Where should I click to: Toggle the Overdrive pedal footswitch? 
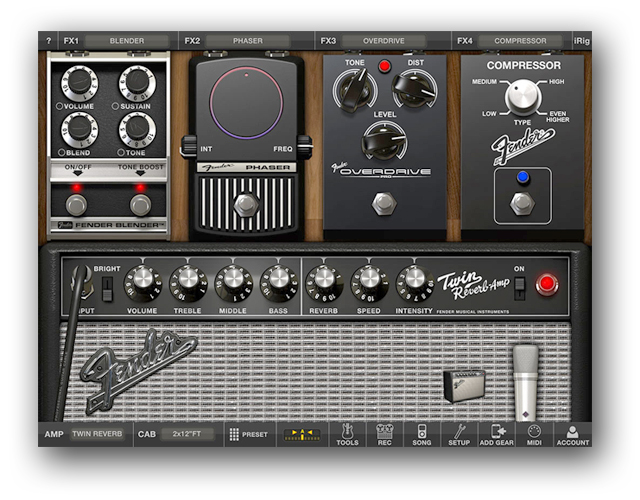pyautogui.click(x=384, y=203)
